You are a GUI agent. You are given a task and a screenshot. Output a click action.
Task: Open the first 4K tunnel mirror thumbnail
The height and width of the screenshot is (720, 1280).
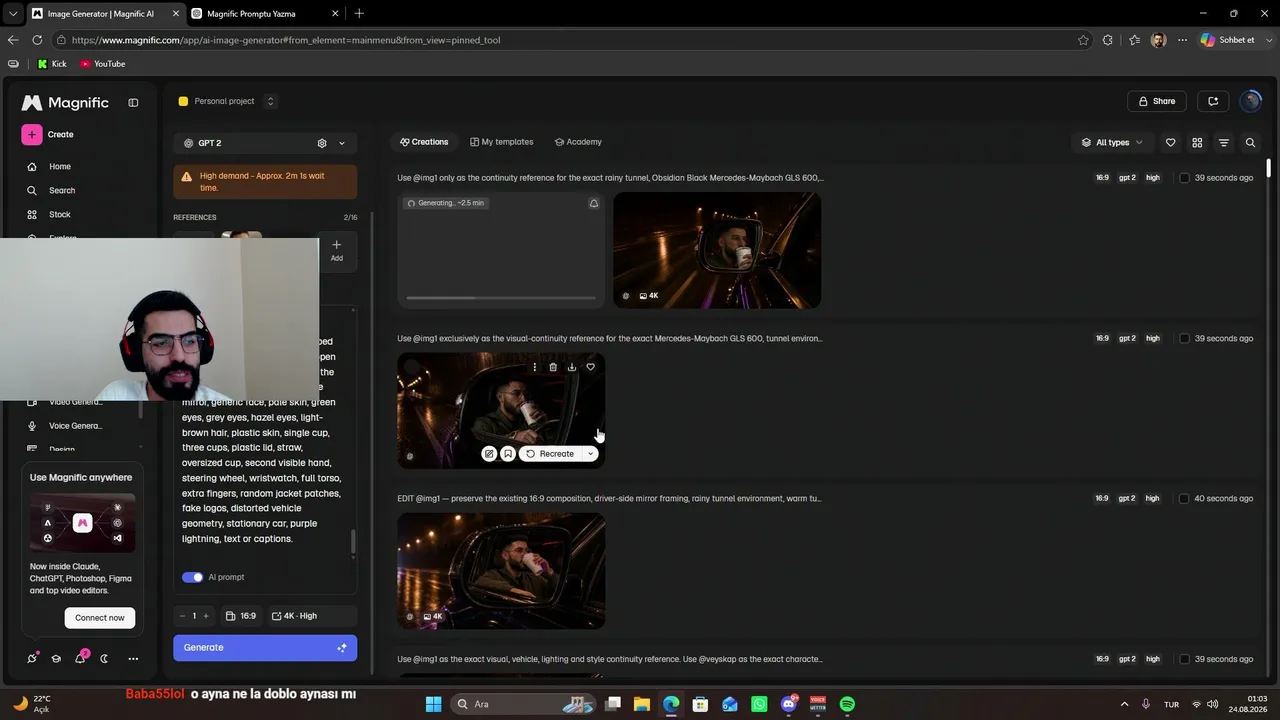point(717,250)
